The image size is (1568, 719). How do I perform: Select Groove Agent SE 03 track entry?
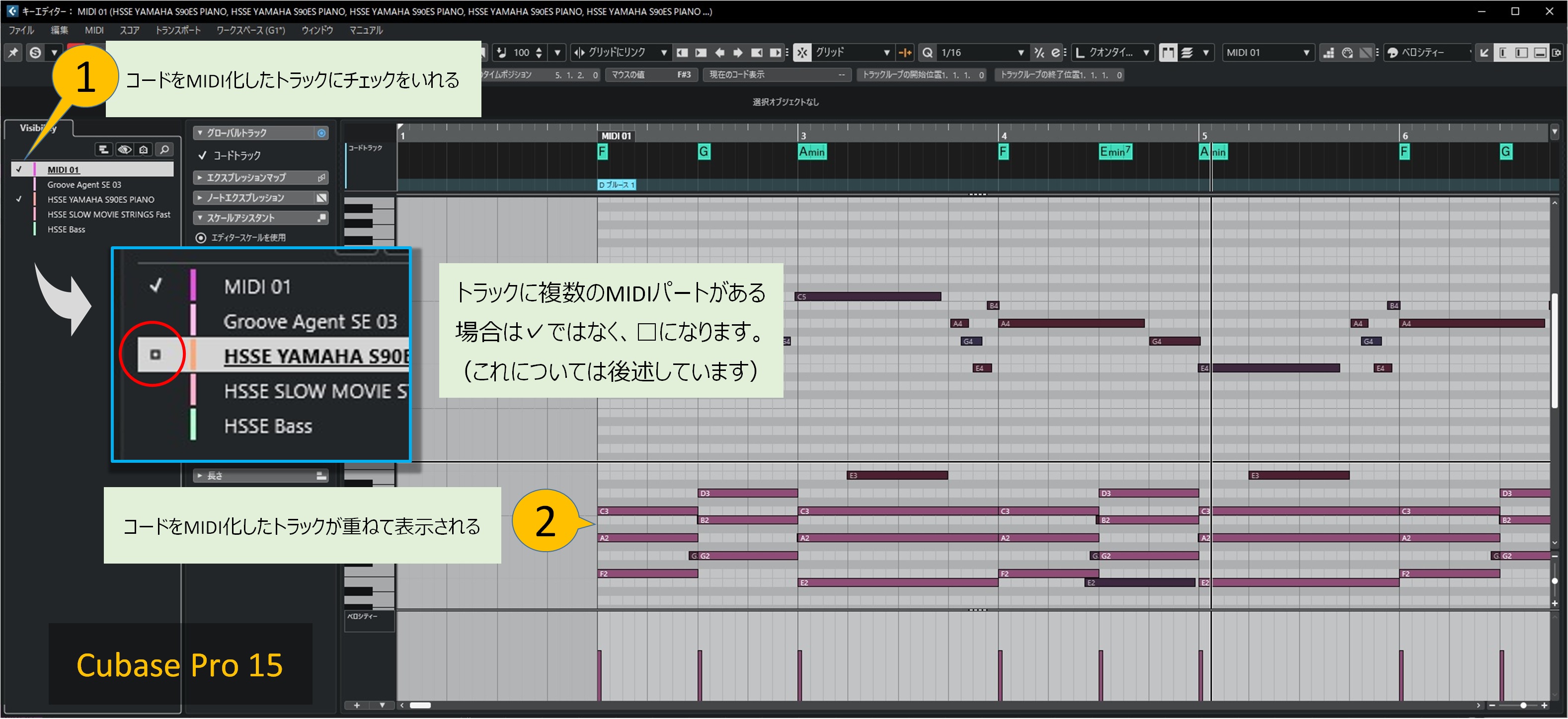pyautogui.click(x=84, y=185)
